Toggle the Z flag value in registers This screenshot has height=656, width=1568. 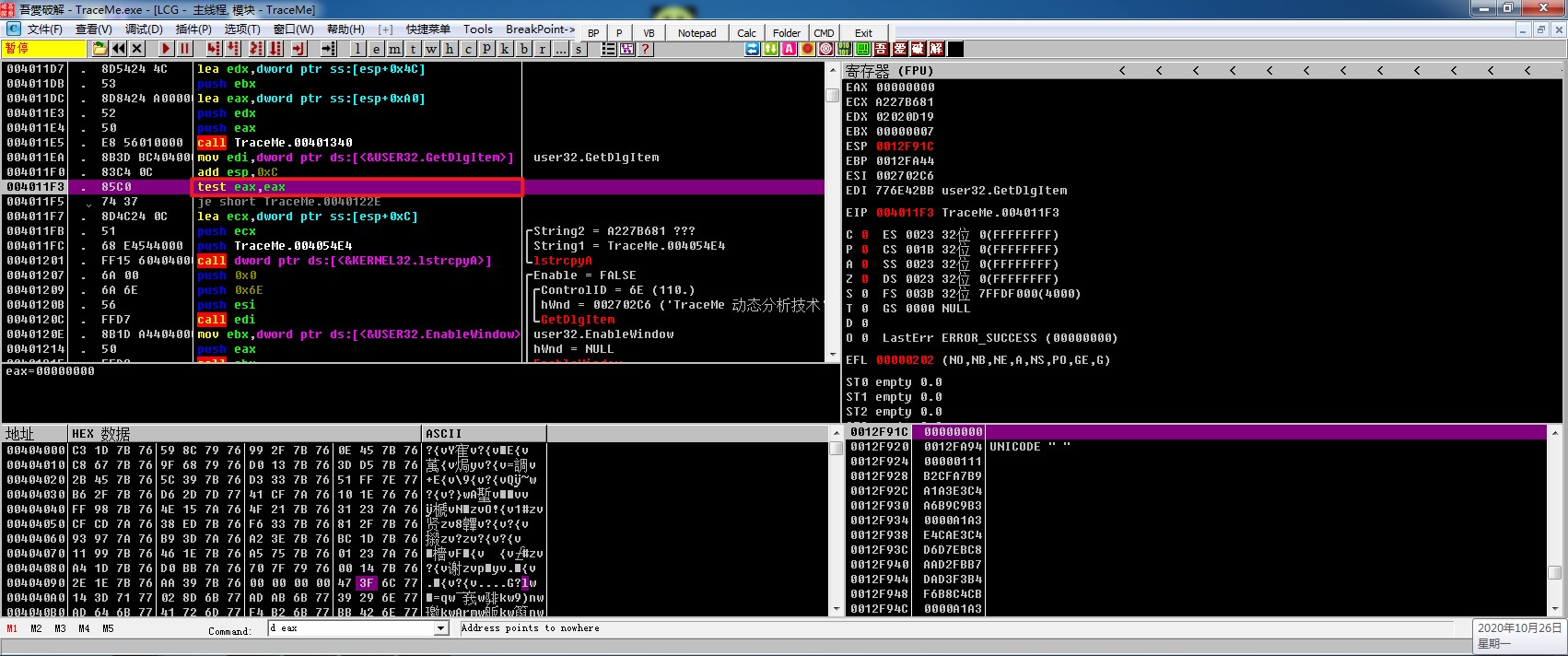[x=864, y=279]
